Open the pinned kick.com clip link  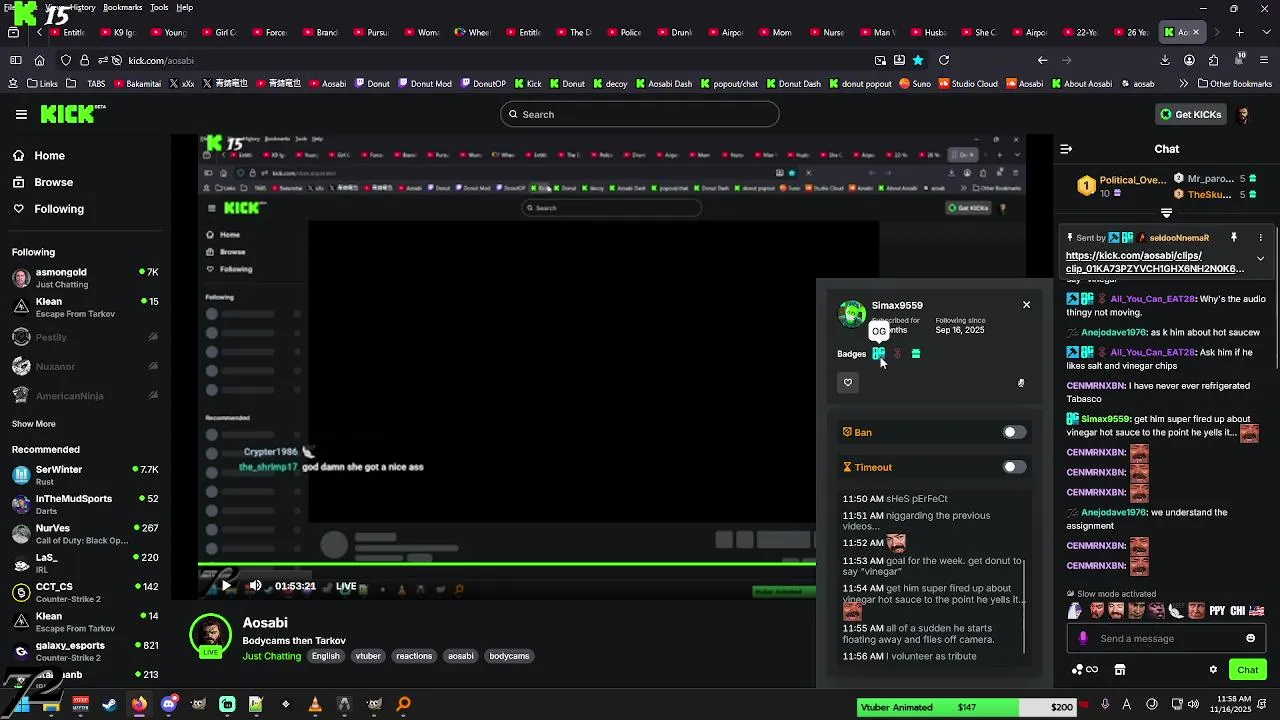coord(1155,262)
